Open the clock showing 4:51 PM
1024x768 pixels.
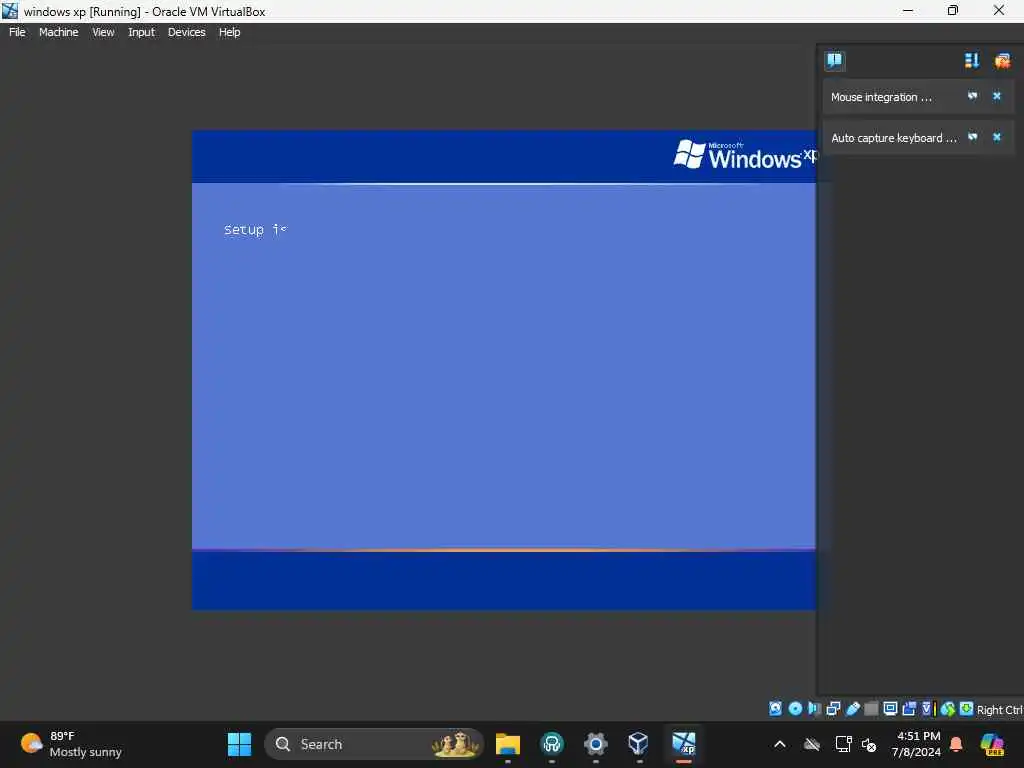tap(916, 744)
